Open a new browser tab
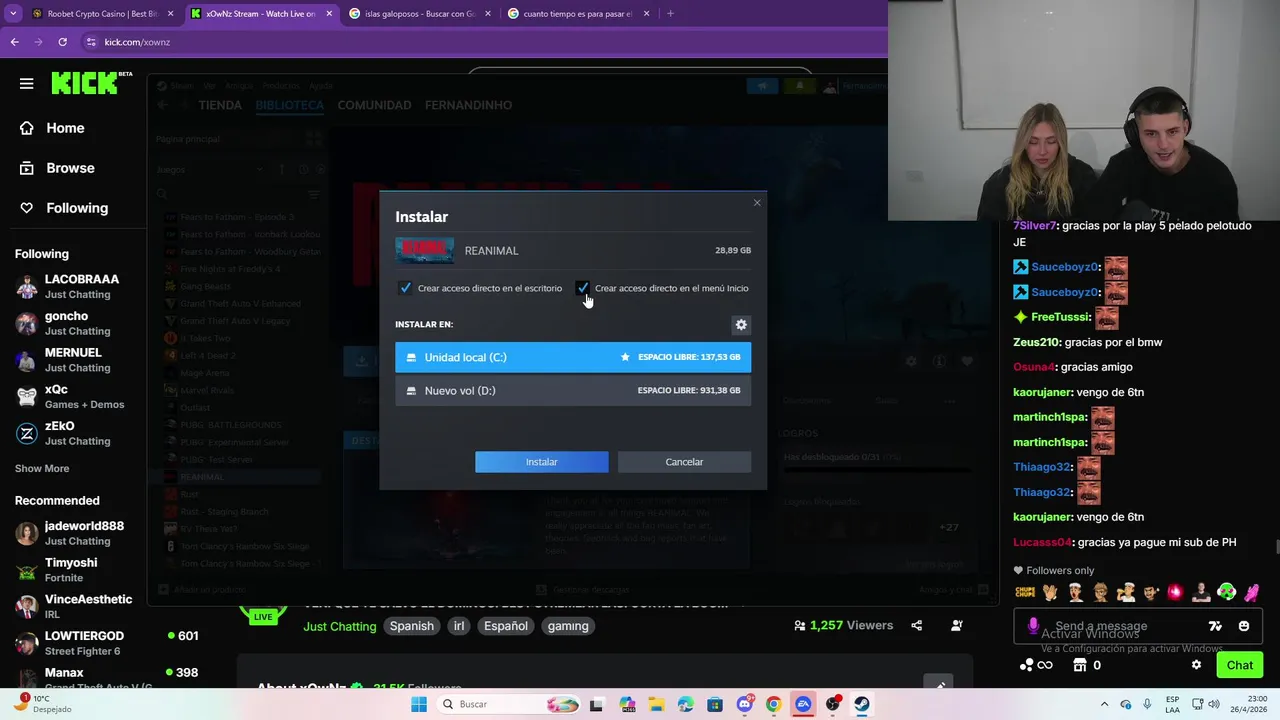This screenshot has width=1280, height=720. coord(670,14)
